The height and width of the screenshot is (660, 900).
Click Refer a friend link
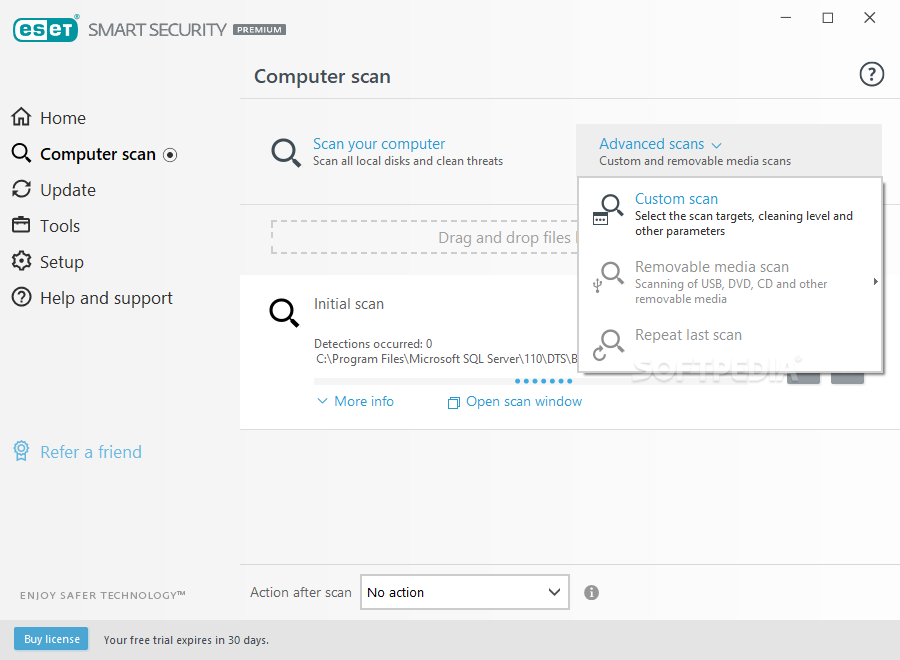click(91, 452)
